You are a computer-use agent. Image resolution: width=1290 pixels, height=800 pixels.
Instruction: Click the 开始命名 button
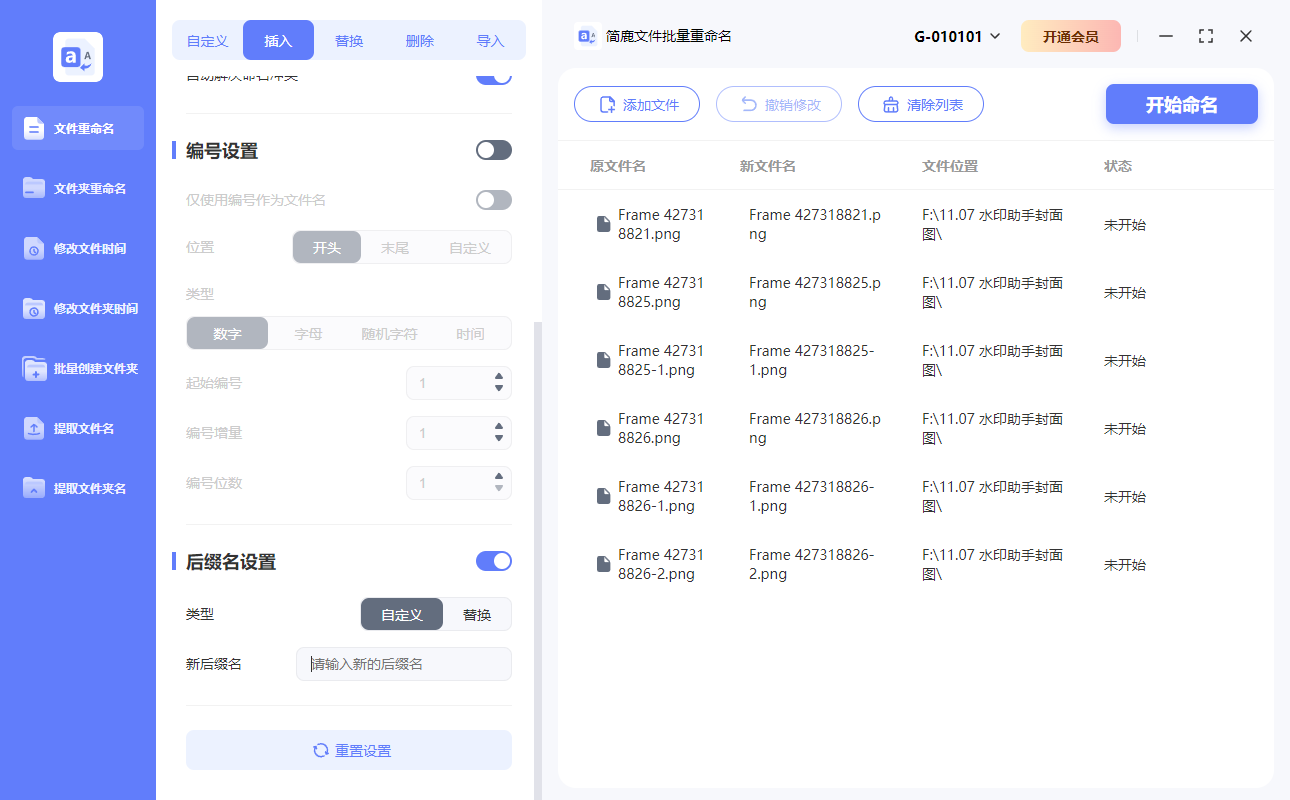1181,104
